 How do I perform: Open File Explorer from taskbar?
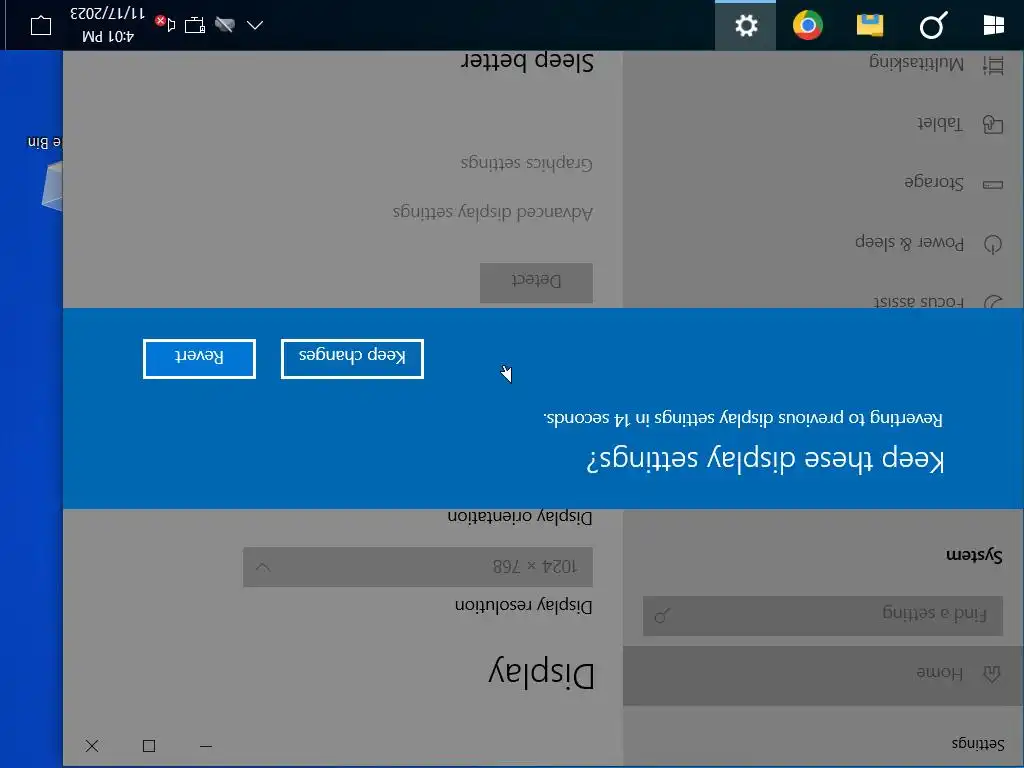tap(870, 25)
